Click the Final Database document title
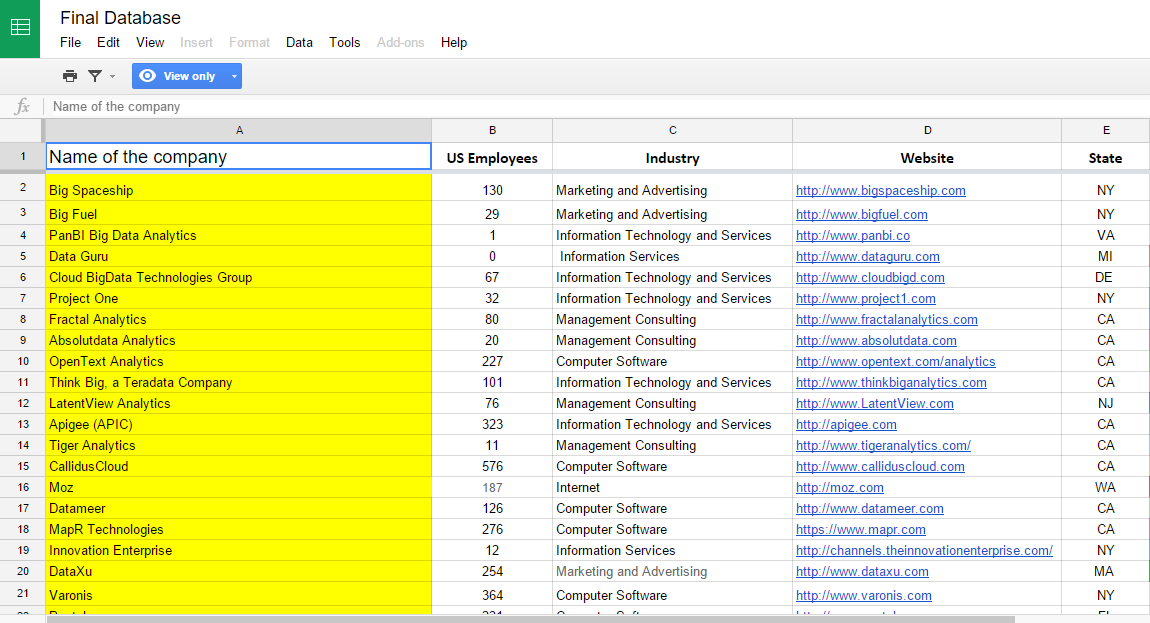This screenshot has width=1150, height=623. click(x=120, y=18)
